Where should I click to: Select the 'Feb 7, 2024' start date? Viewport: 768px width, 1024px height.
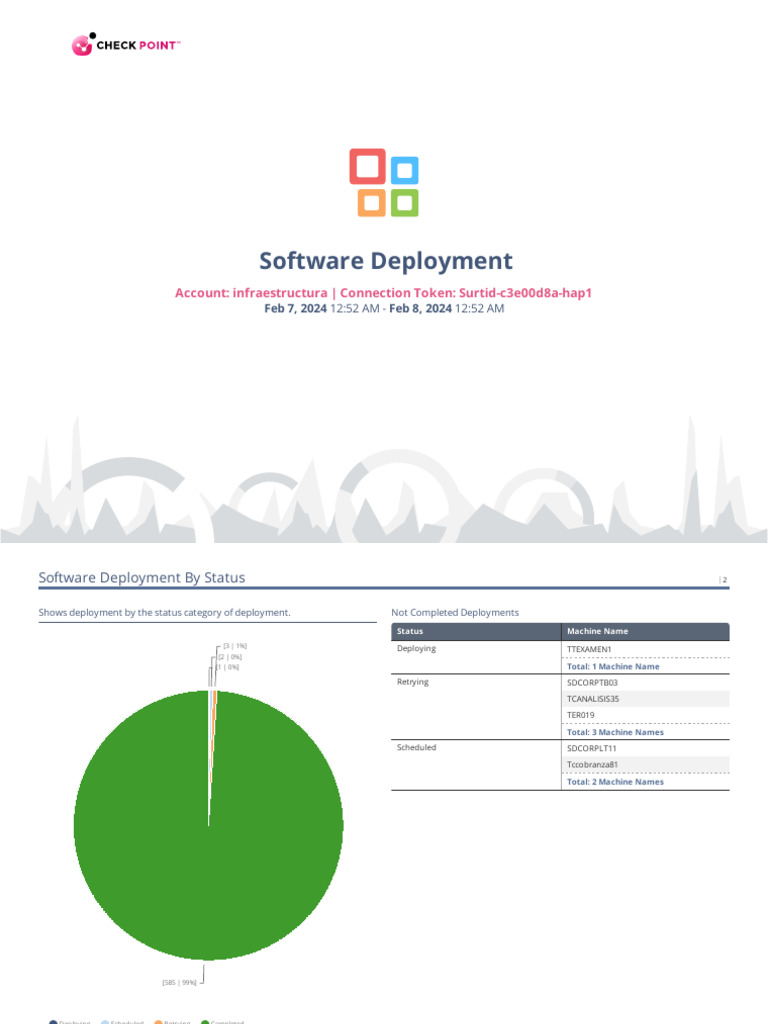coord(295,308)
